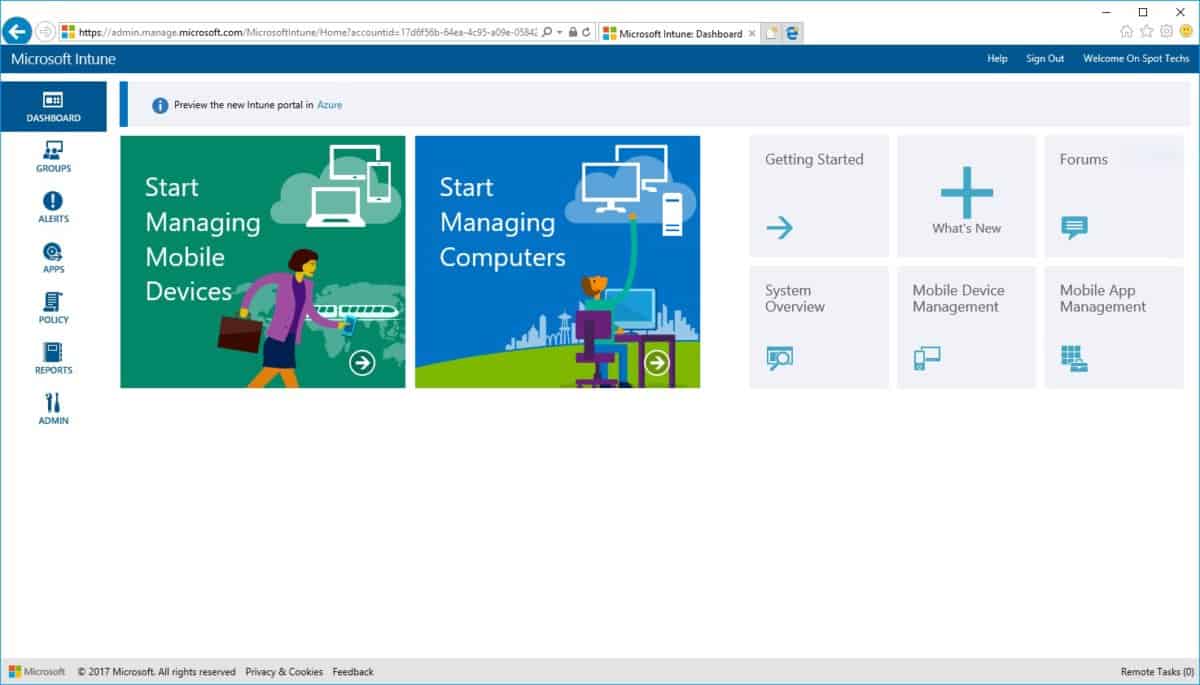Click the System Overview monitor icon
Viewport: 1200px width, 685px height.
pos(780,358)
